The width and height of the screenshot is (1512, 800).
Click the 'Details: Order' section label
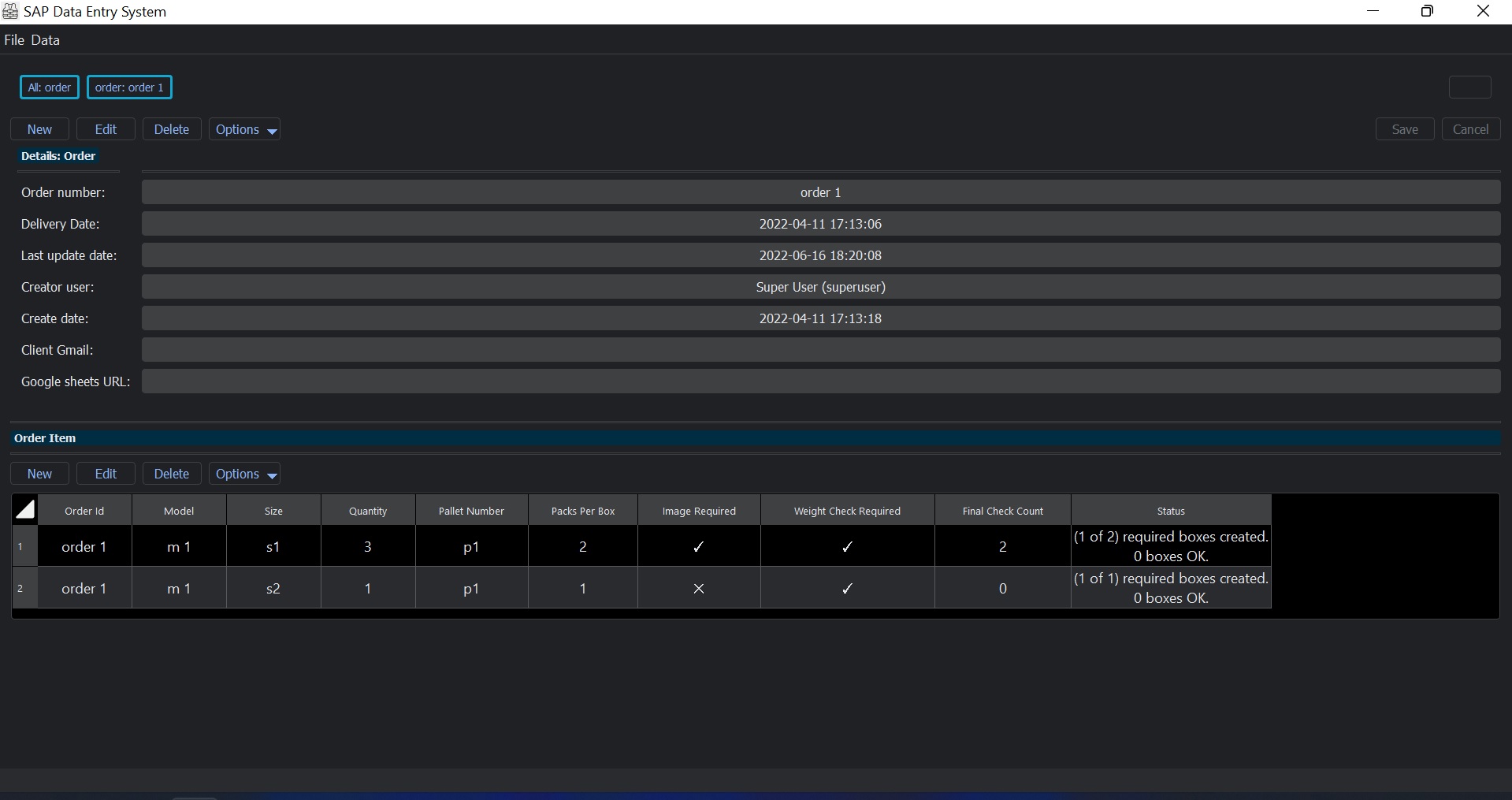click(58, 156)
